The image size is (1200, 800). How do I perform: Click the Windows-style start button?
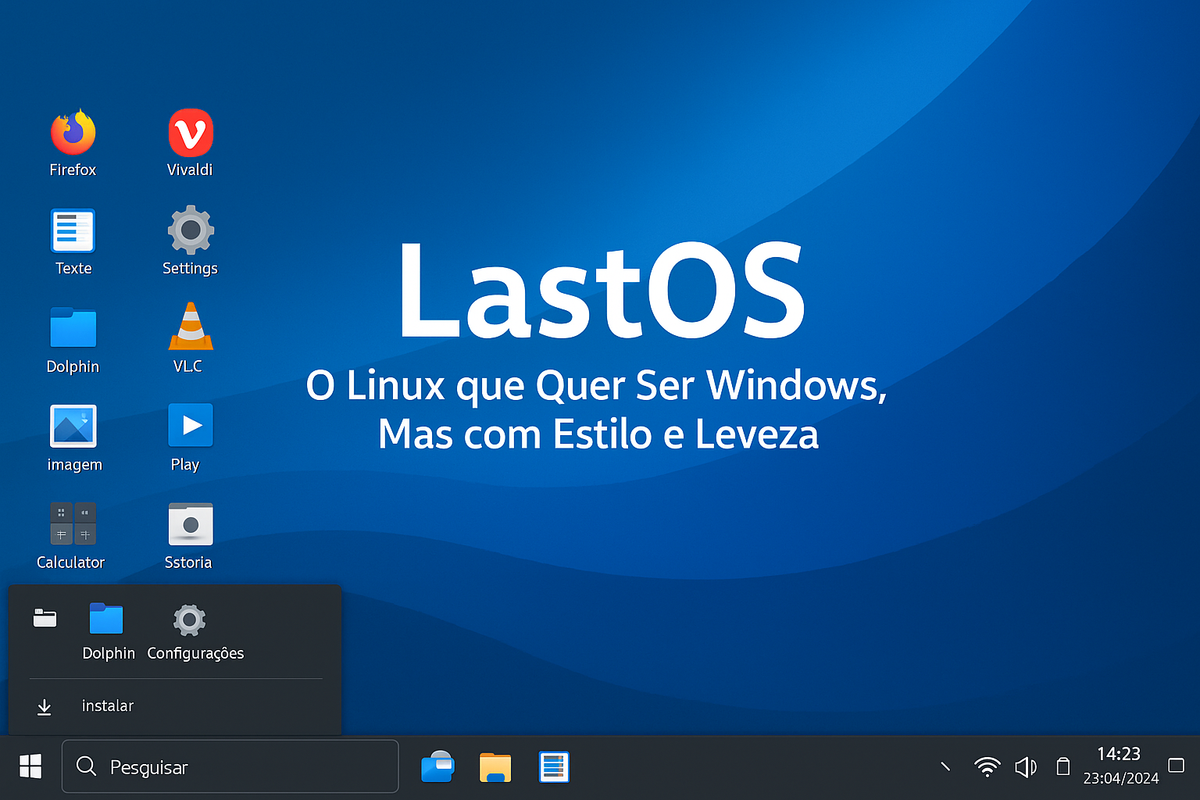pos(31,767)
